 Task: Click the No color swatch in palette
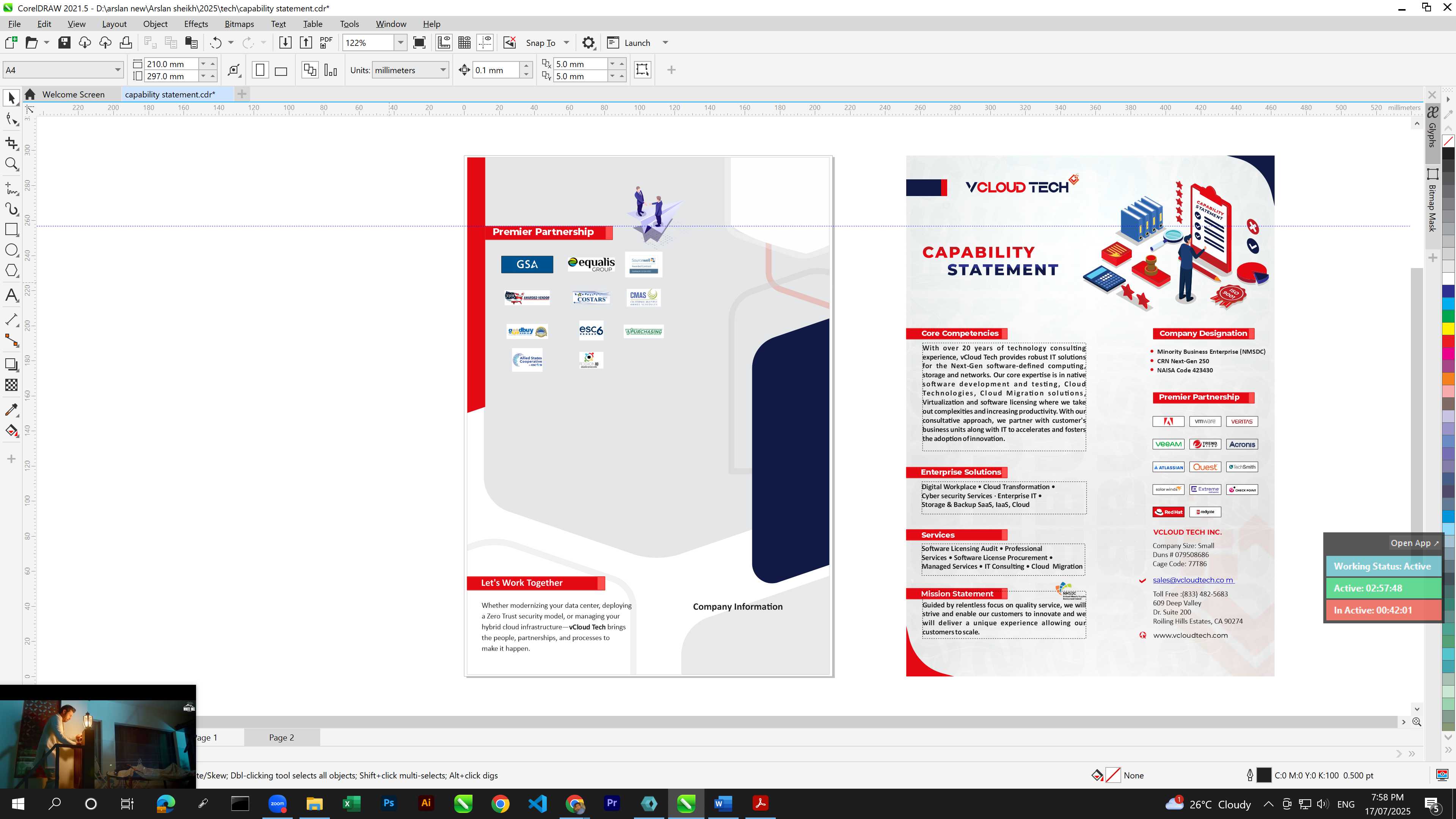coord(1449,141)
